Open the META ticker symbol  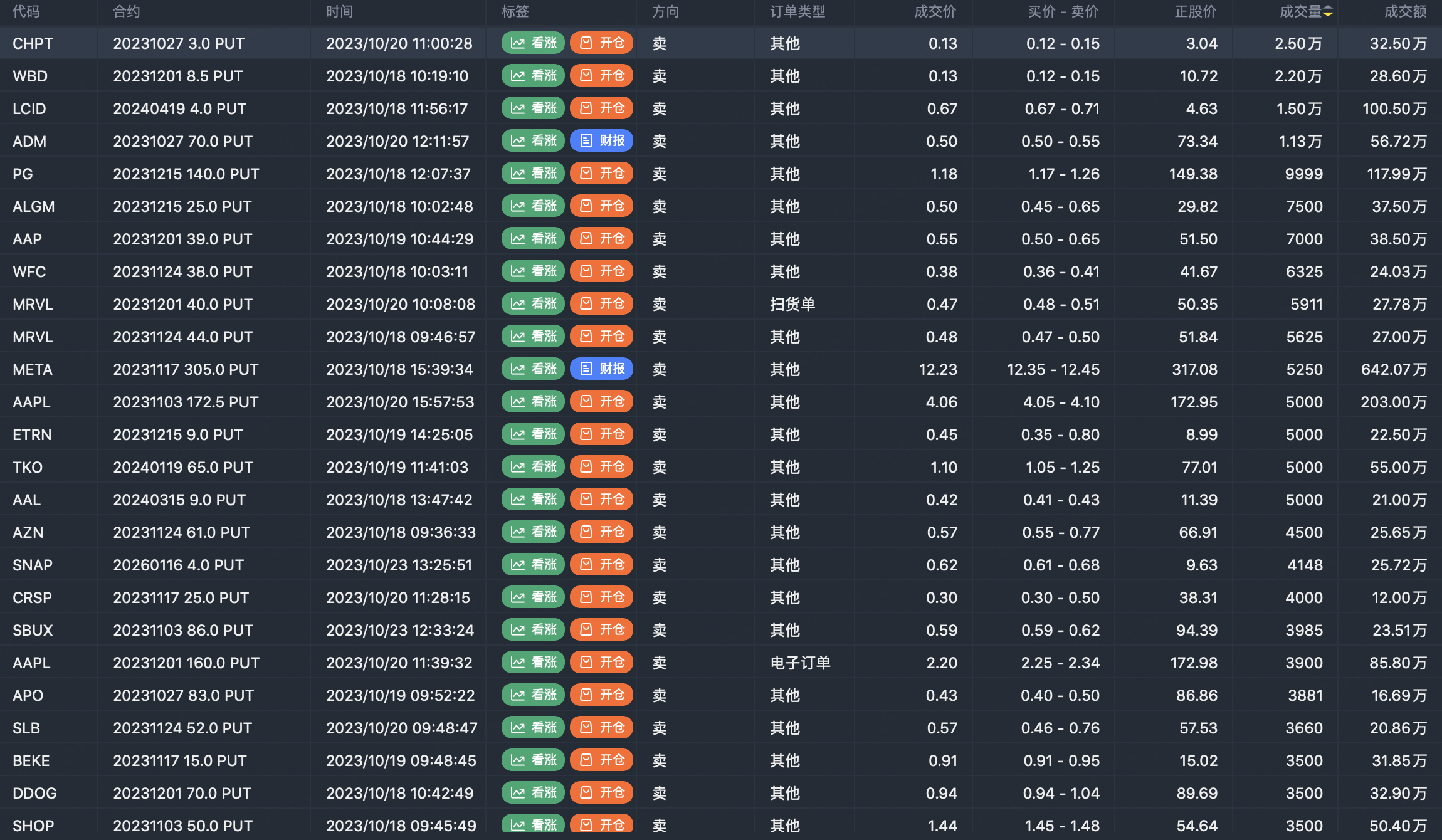pos(33,369)
